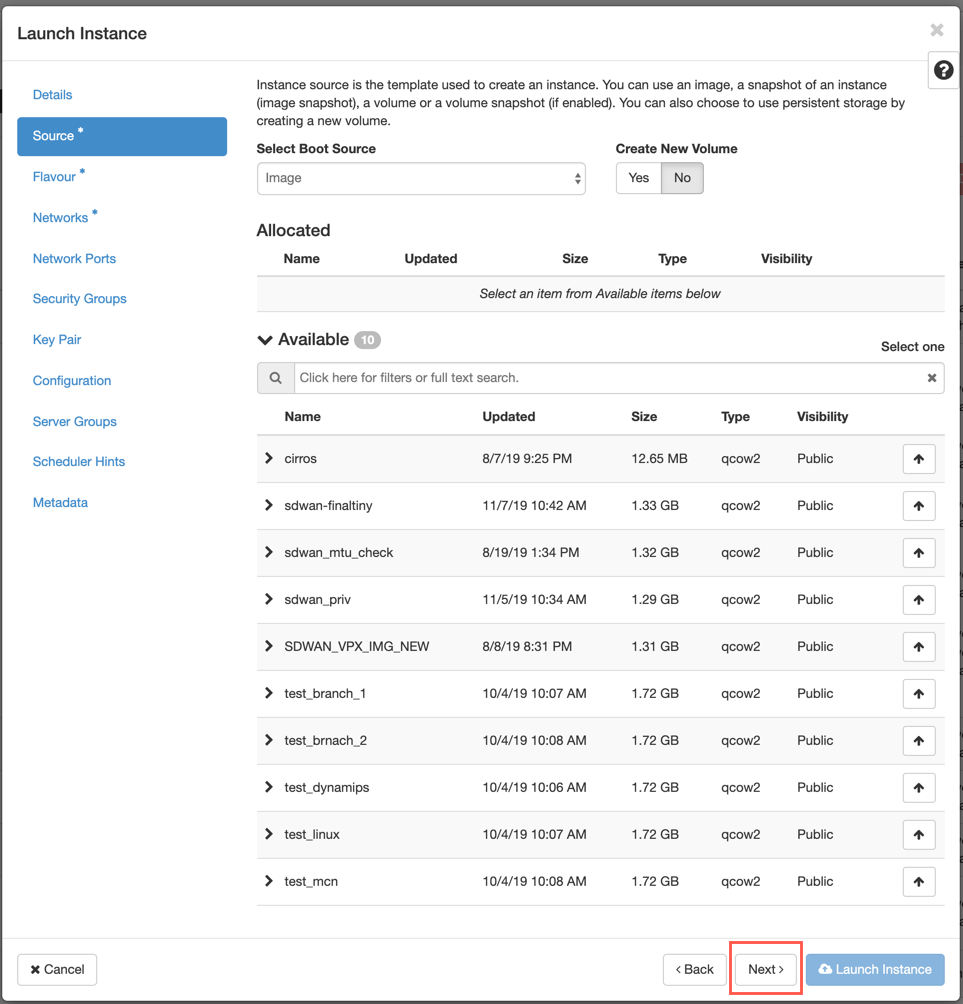Click the up arrow next to test_mcn
963x1004 pixels.
tap(919, 882)
